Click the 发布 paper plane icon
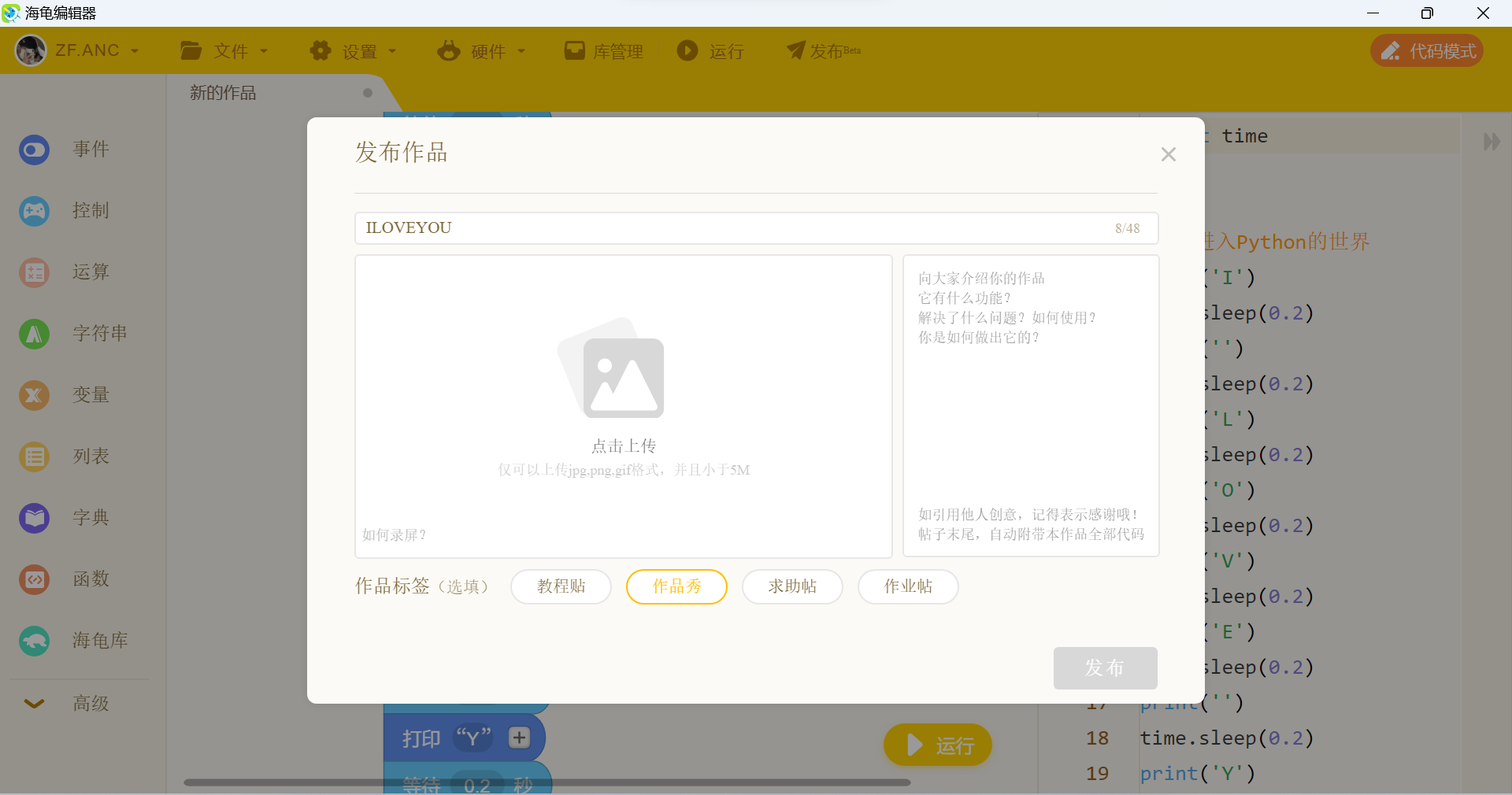The height and width of the screenshot is (795, 1512). click(795, 50)
